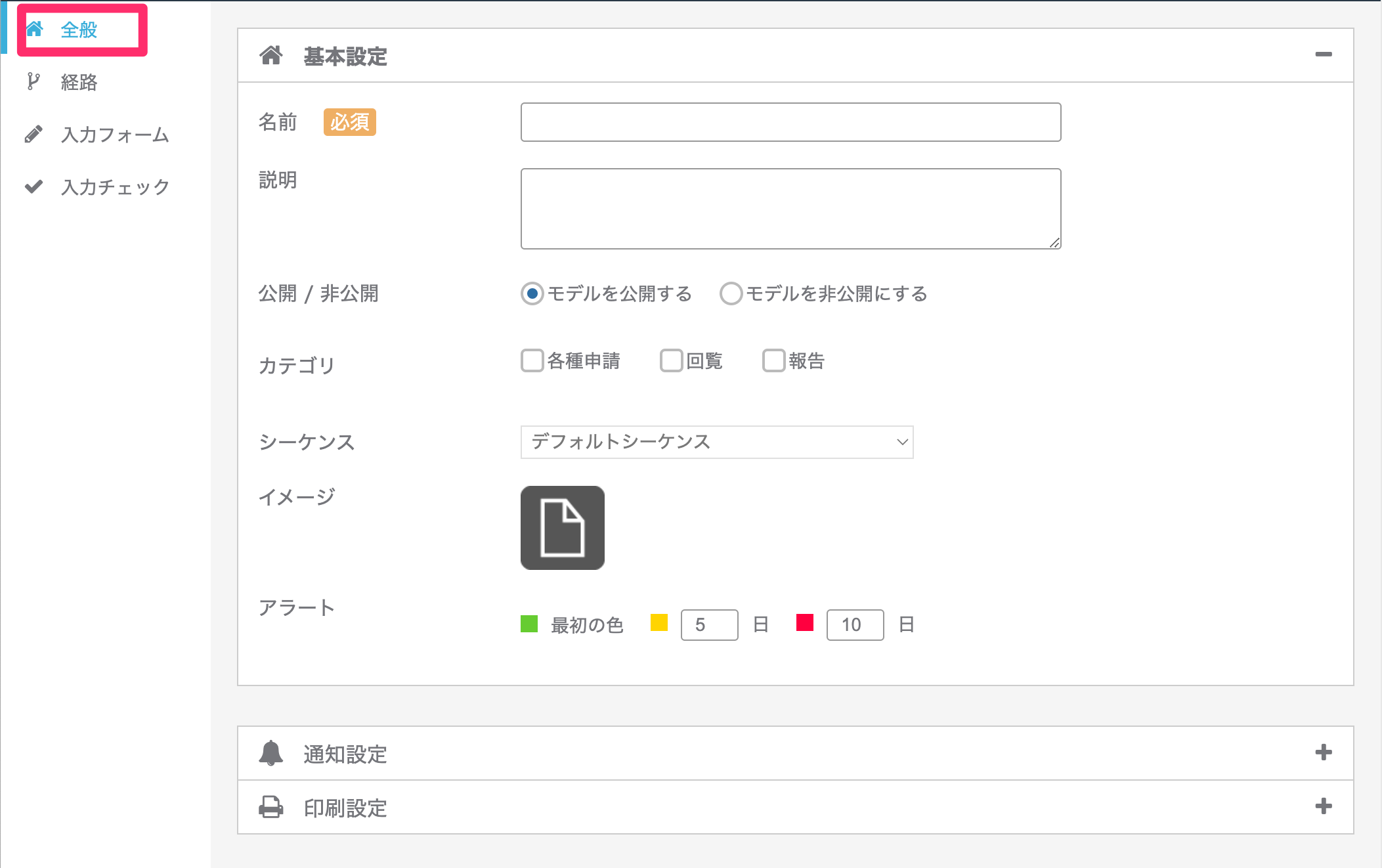Click the printer icon for 印刷設定
1382x868 pixels.
click(x=271, y=807)
